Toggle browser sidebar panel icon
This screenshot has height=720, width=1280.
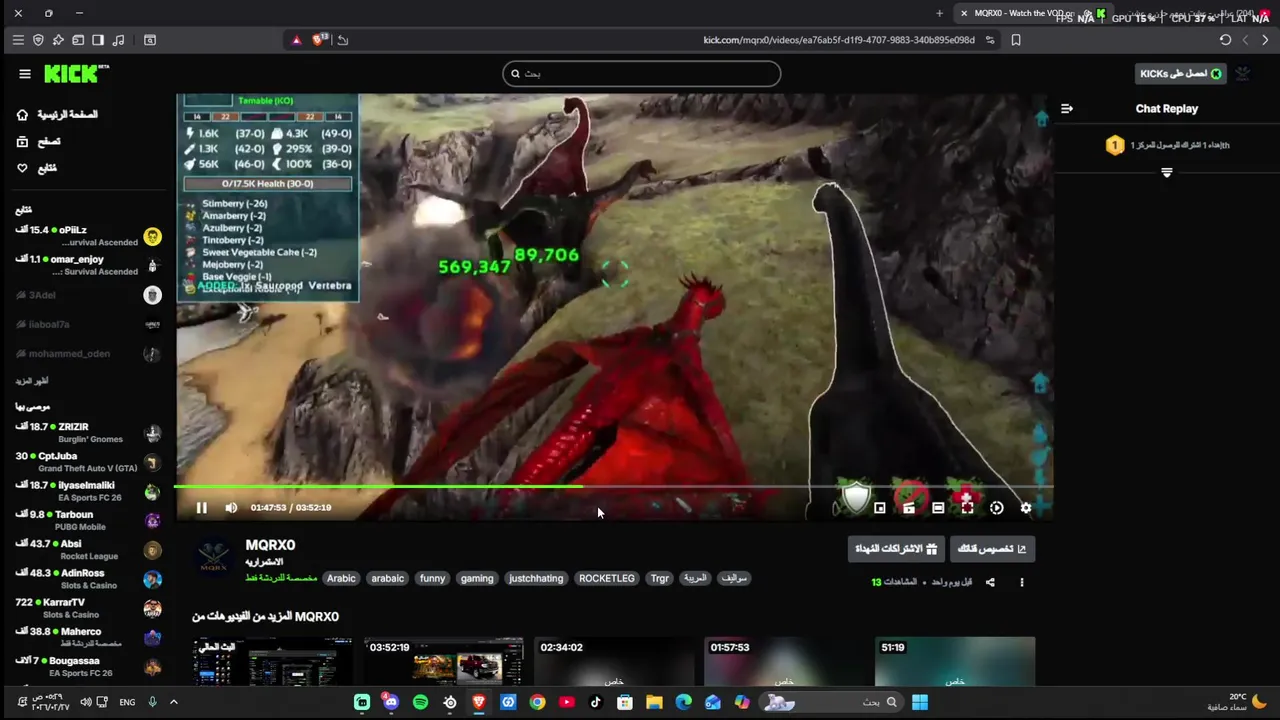click(98, 40)
